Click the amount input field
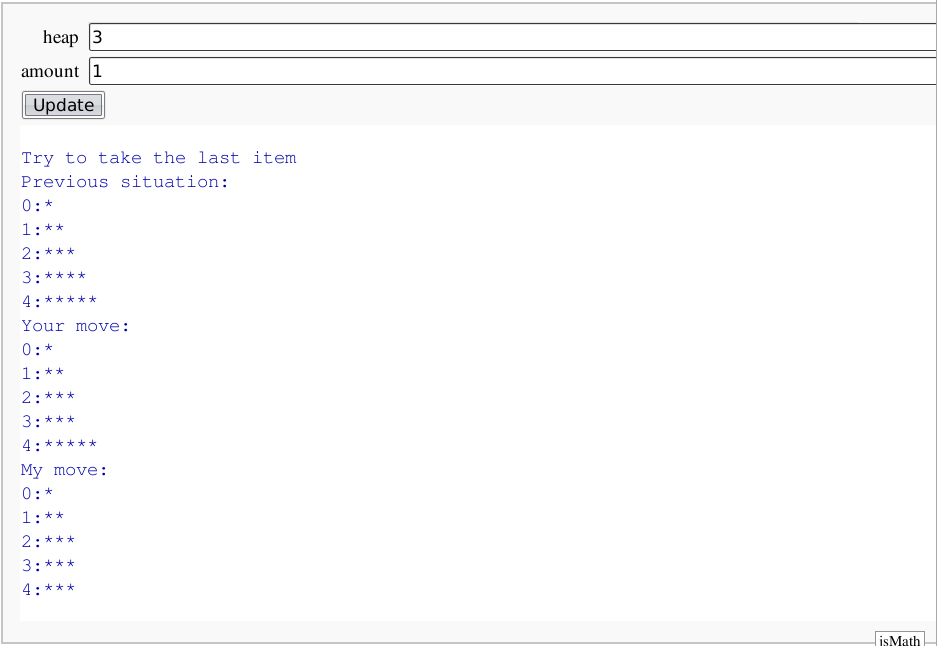 coord(512,71)
